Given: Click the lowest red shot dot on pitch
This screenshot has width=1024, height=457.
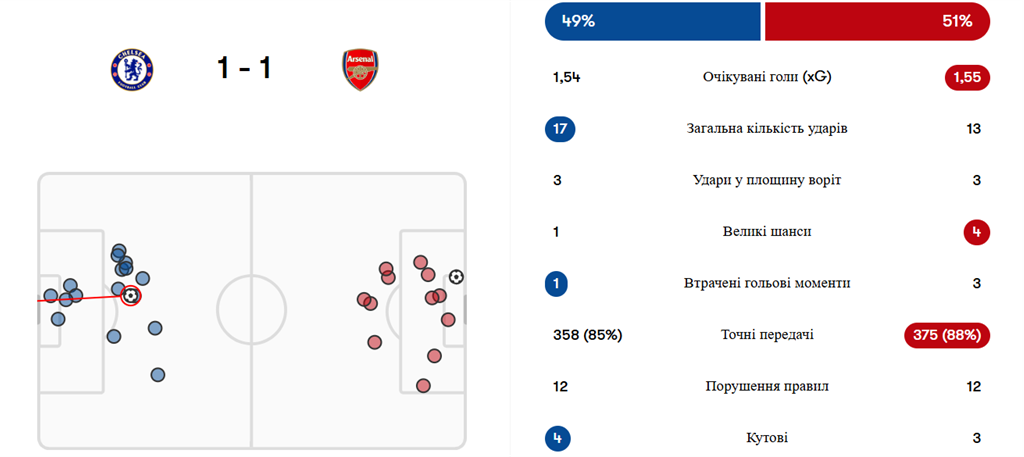Looking at the screenshot, I should [x=423, y=385].
